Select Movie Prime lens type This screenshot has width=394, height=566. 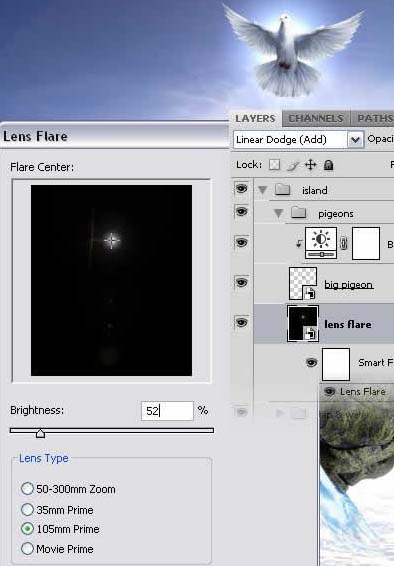pos(27,549)
